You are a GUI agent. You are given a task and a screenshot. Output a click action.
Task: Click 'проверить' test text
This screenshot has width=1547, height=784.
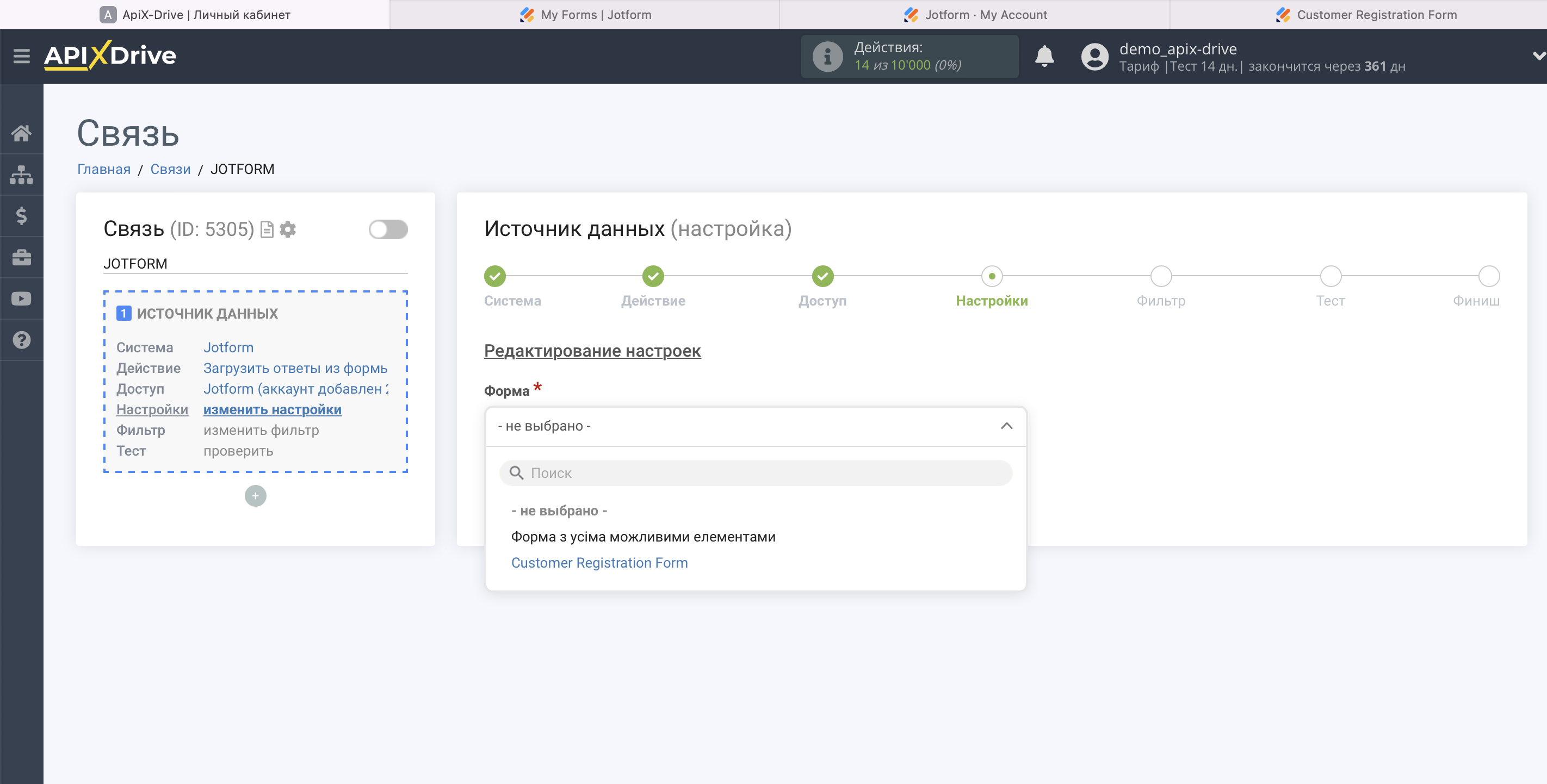238,451
